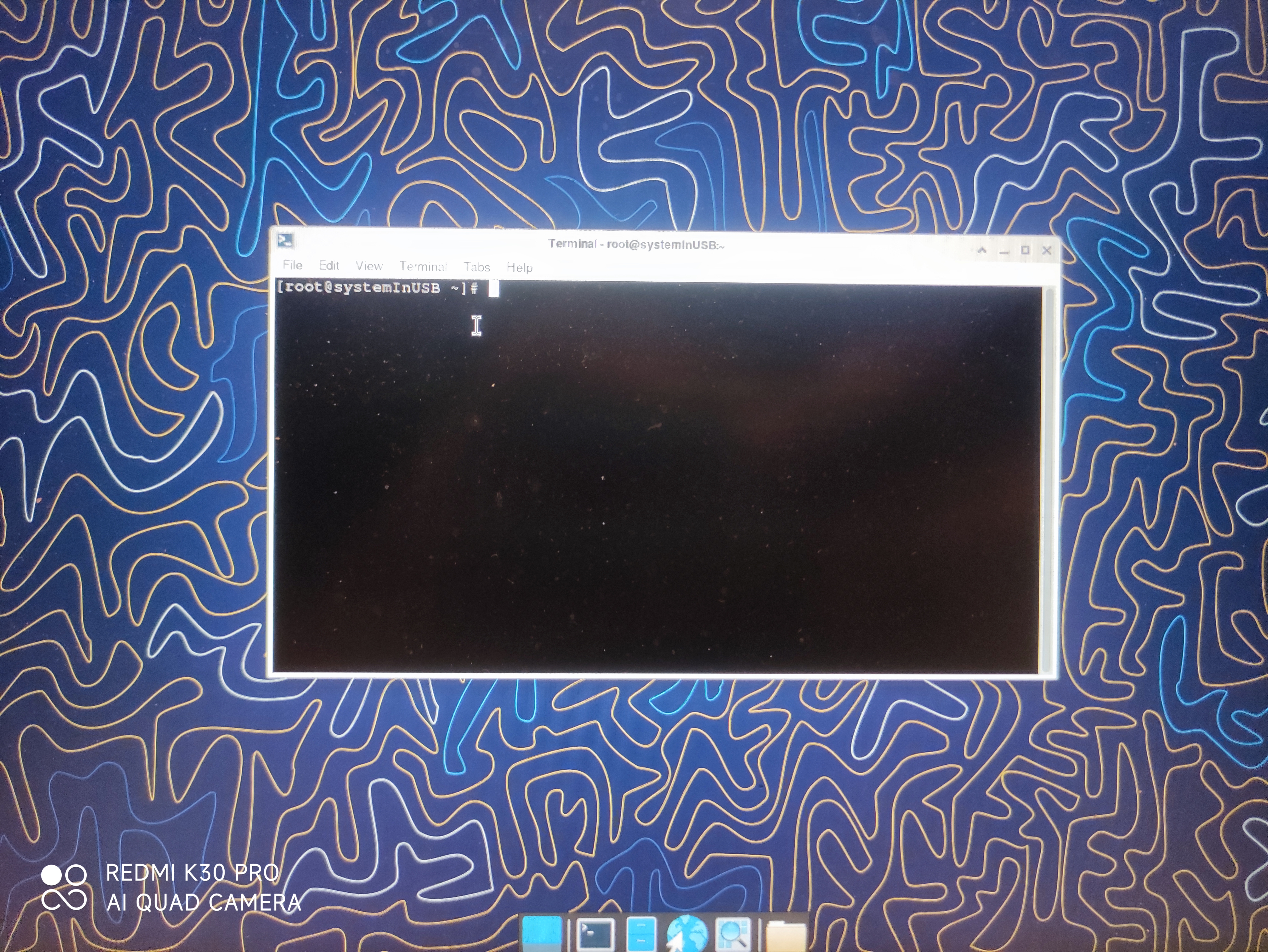The width and height of the screenshot is (1268, 952).
Task: Open the File Manager cabinet icon in dock
Action: point(641,934)
